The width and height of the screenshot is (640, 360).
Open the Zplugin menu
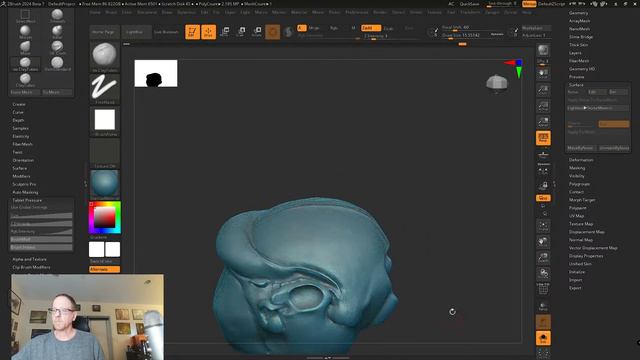click(492, 12)
